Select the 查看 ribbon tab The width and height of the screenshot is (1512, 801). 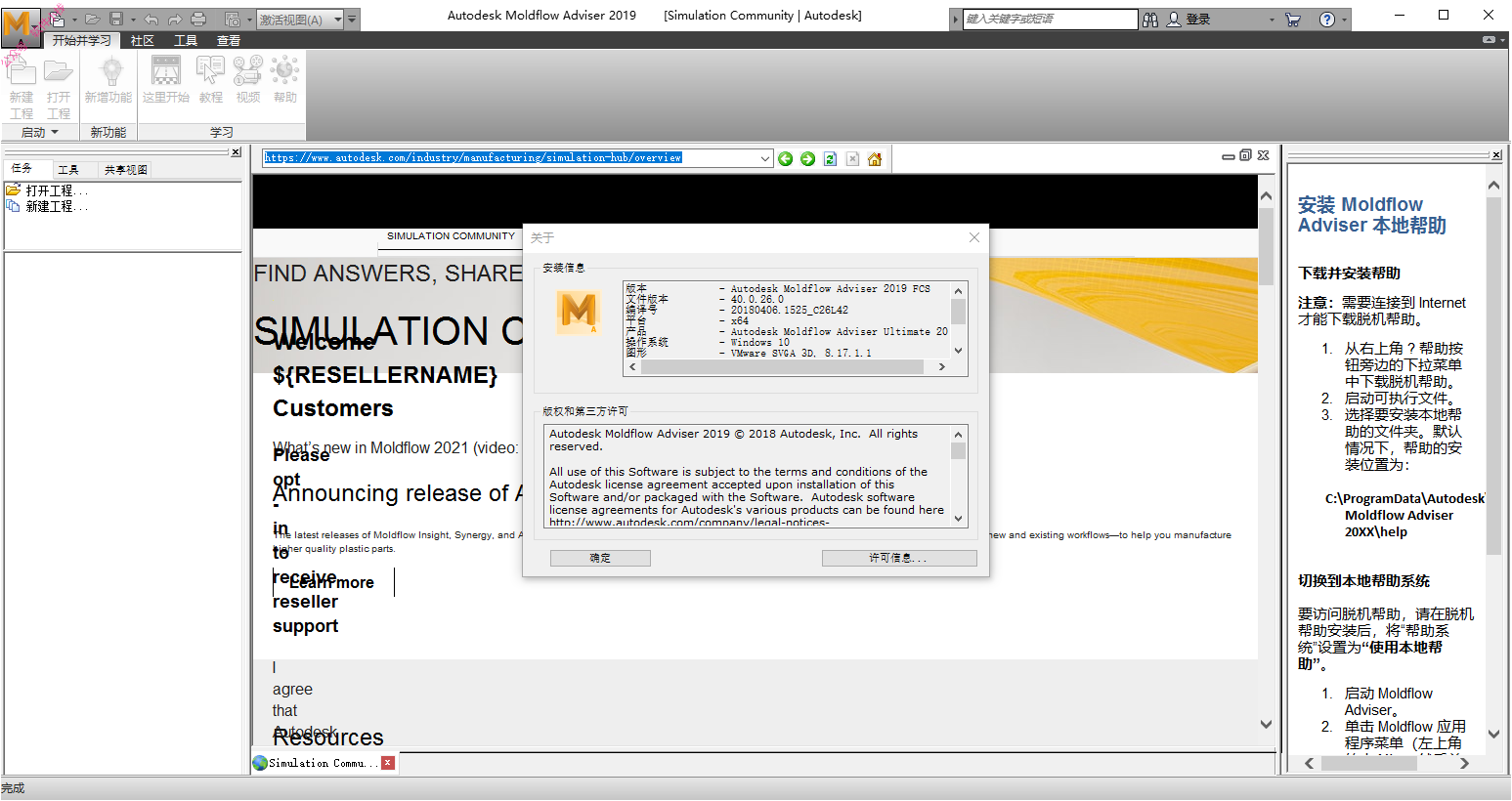pos(229,40)
